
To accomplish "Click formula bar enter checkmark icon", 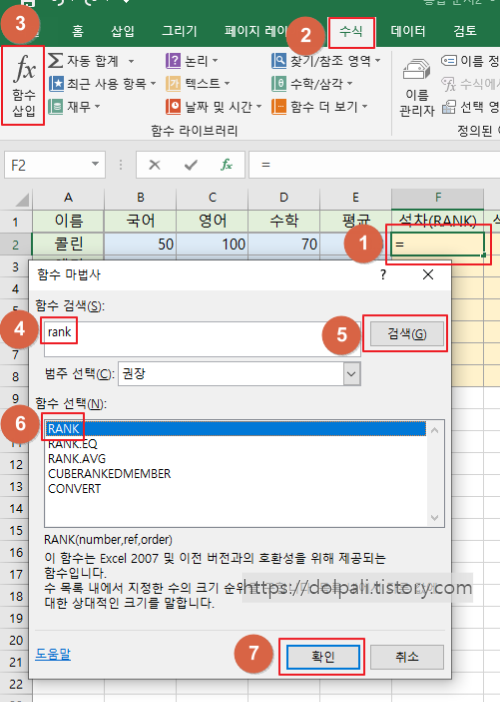I will (x=191, y=165).
